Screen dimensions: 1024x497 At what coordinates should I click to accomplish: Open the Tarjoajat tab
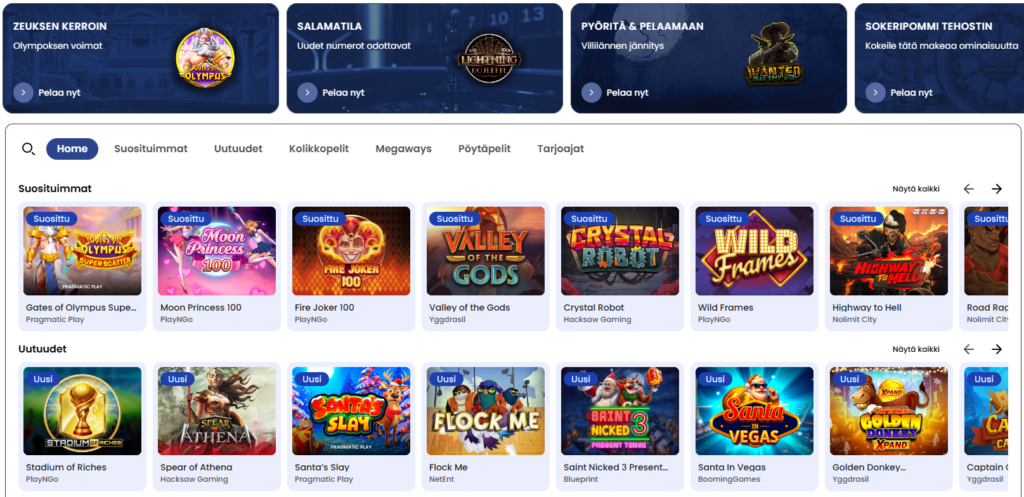[x=560, y=149]
